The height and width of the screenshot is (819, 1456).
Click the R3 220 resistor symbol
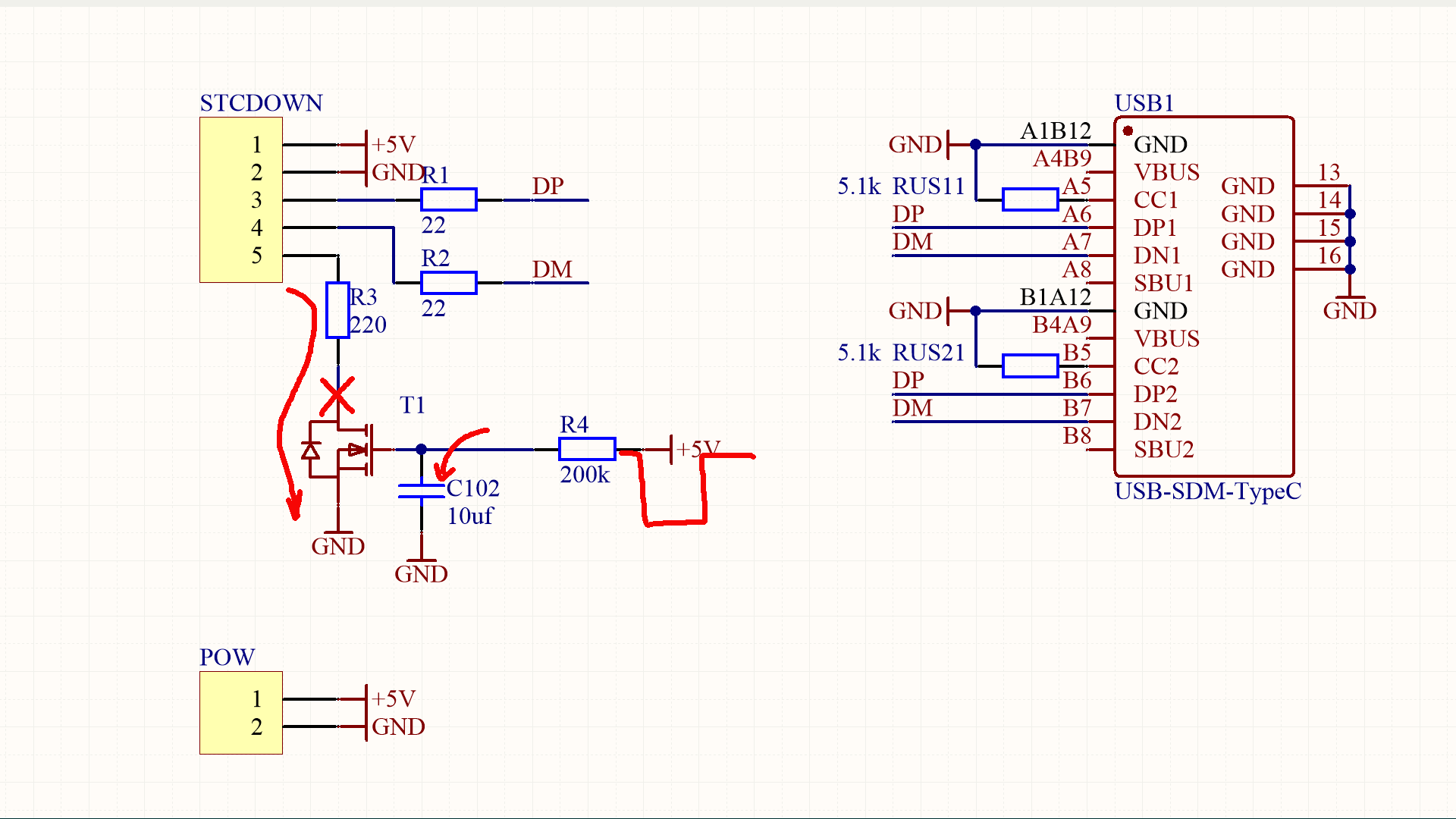337,310
